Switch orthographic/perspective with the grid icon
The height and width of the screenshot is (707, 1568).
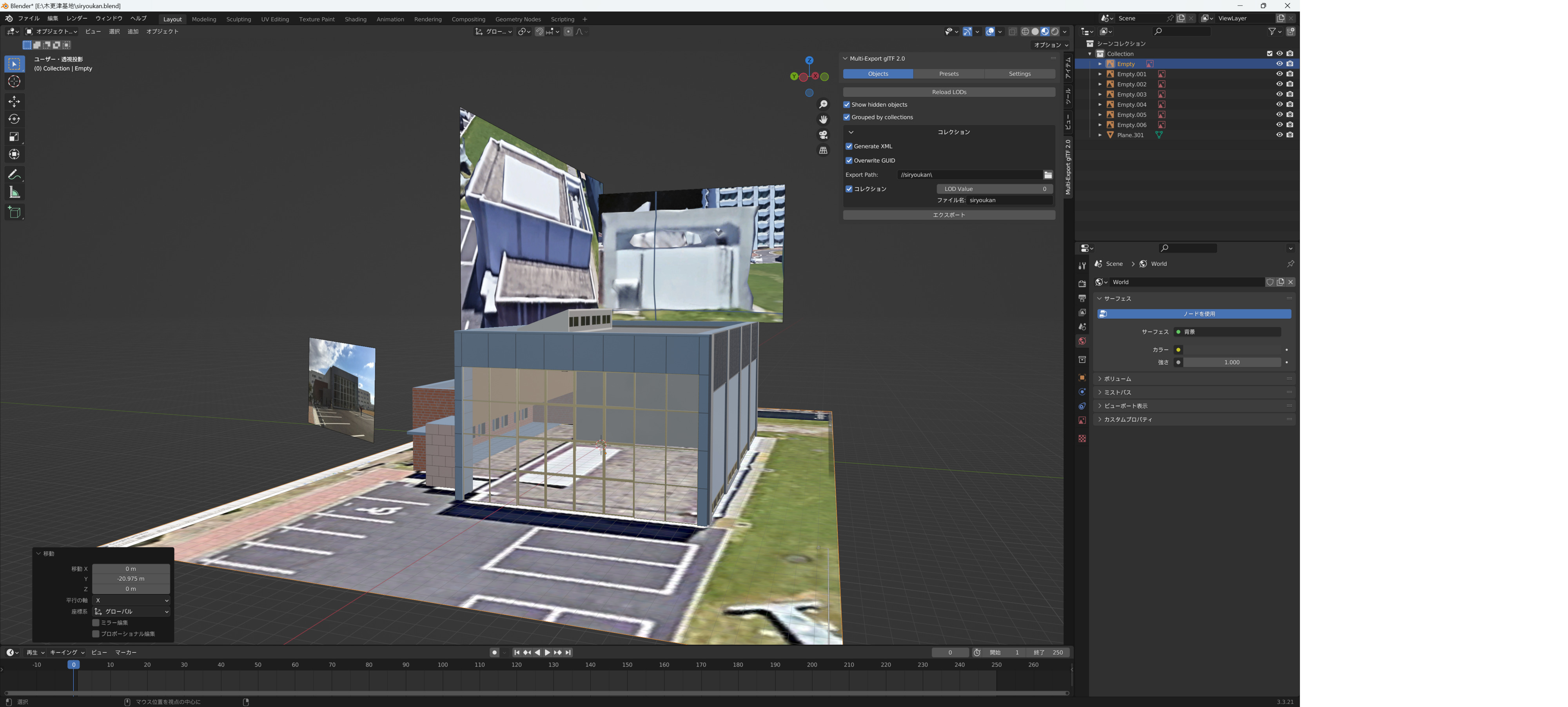pos(823,150)
